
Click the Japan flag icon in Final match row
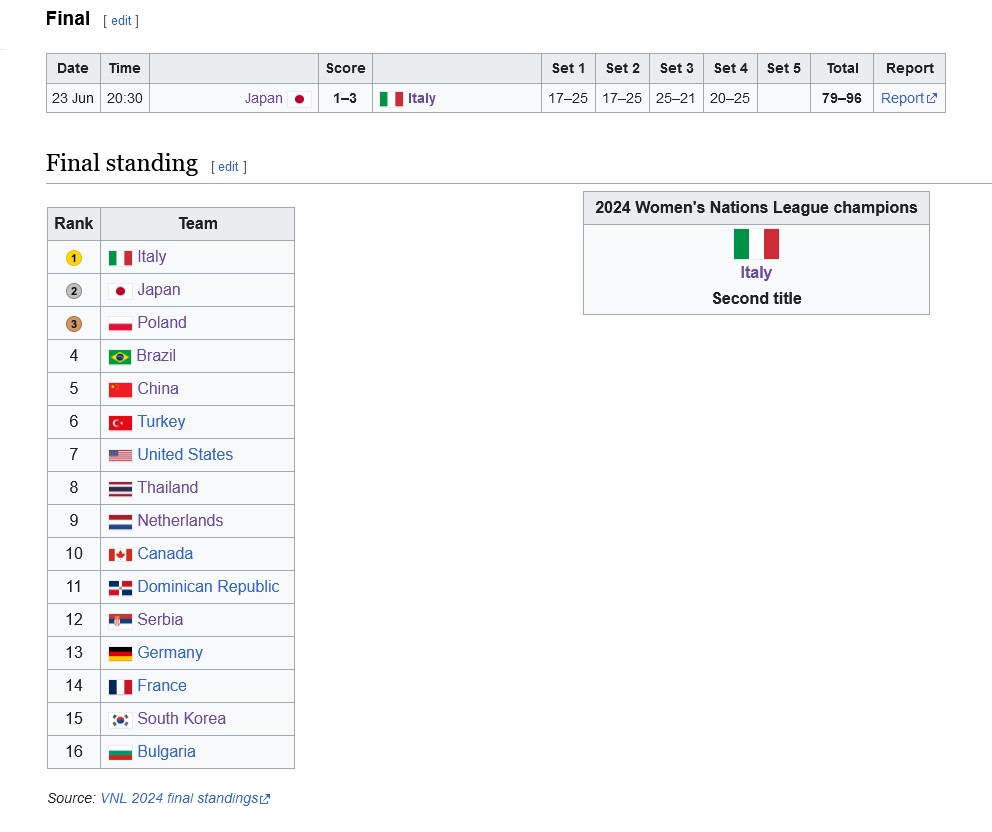click(299, 99)
